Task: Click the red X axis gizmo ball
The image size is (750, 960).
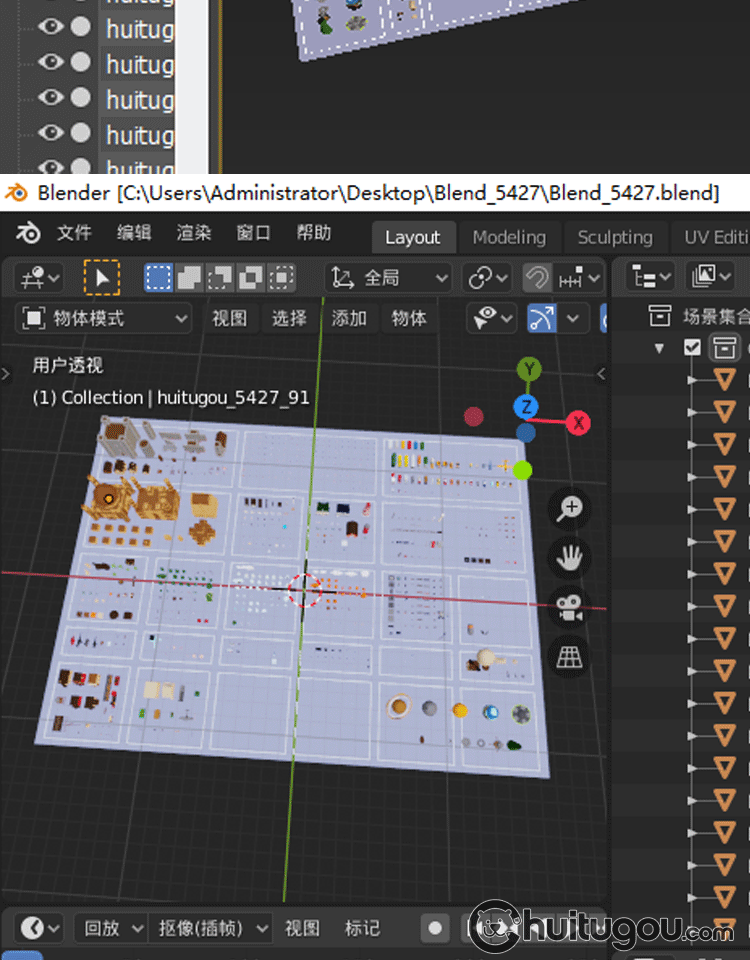Action: (578, 422)
